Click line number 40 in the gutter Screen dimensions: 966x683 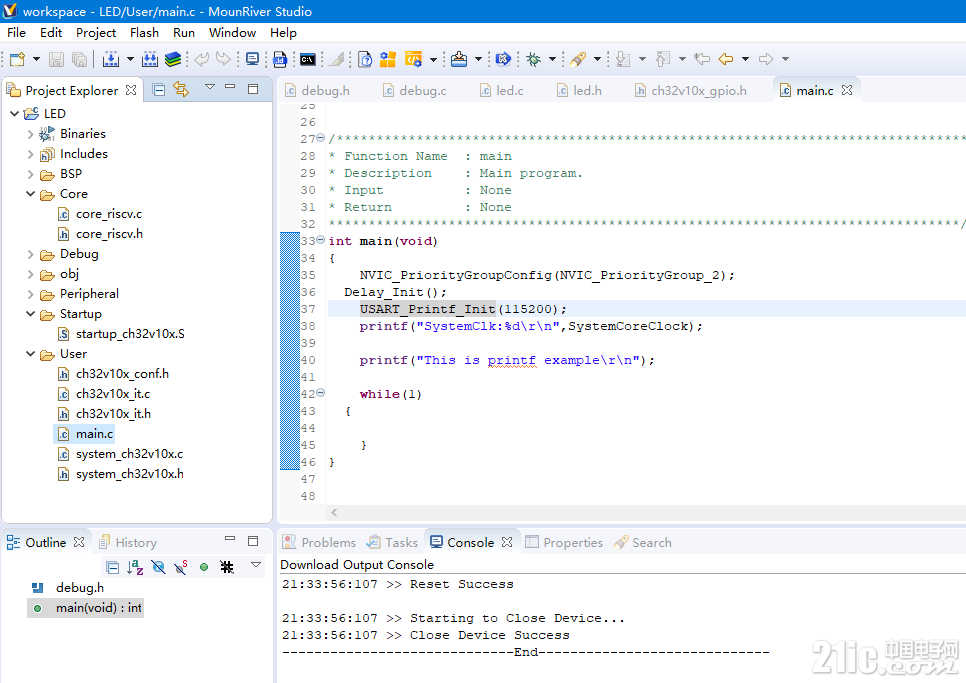coord(308,360)
